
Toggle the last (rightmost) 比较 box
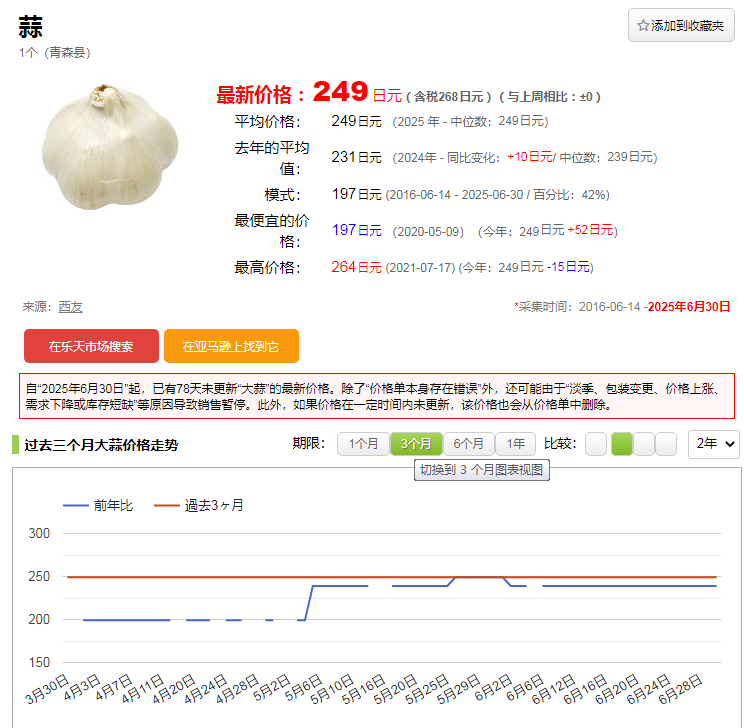(667, 444)
